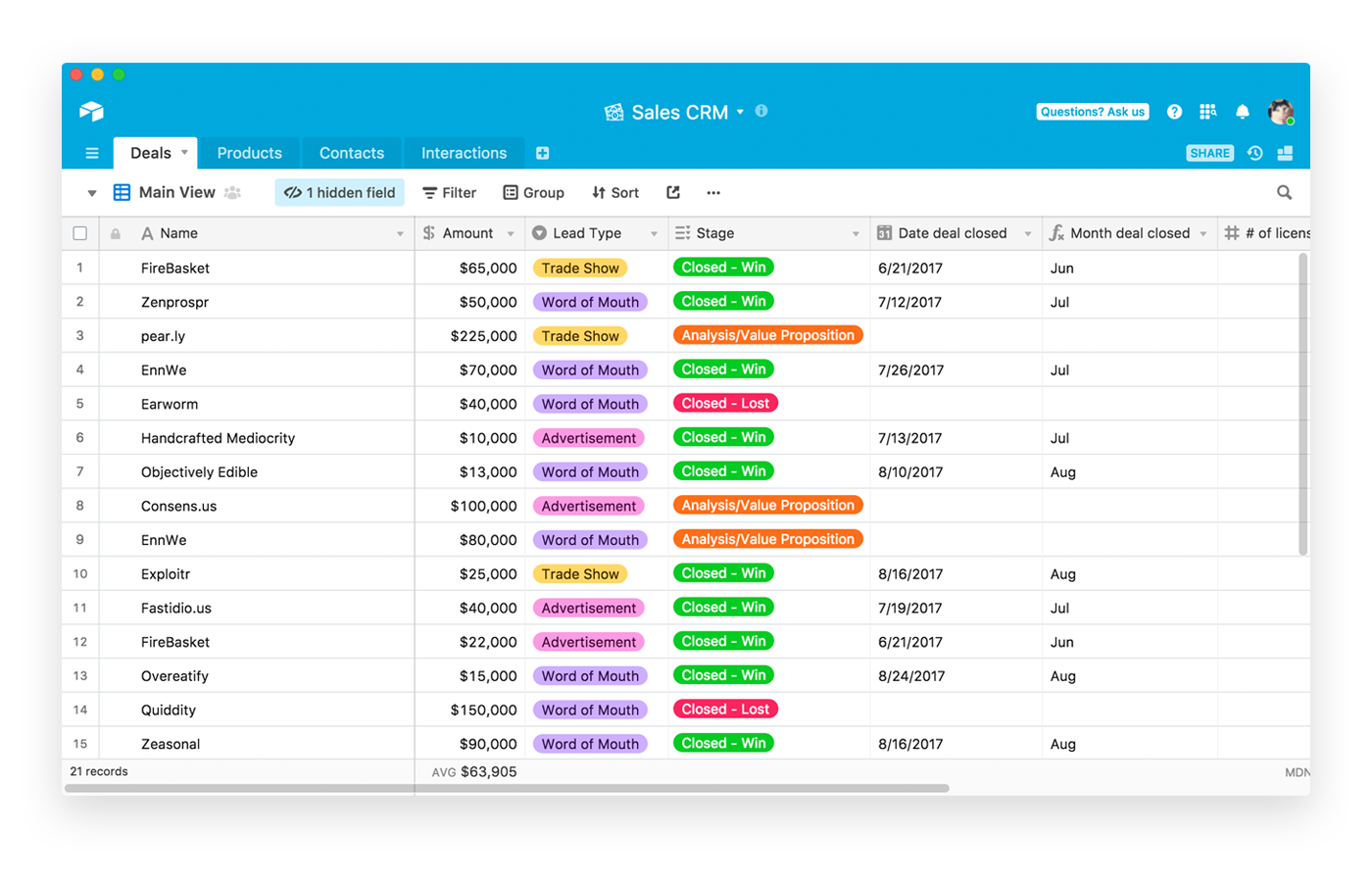The width and height of the screenshot is (1372, 882).
Task: Open the Stage column dropdown
Action: tap(856, 234)
